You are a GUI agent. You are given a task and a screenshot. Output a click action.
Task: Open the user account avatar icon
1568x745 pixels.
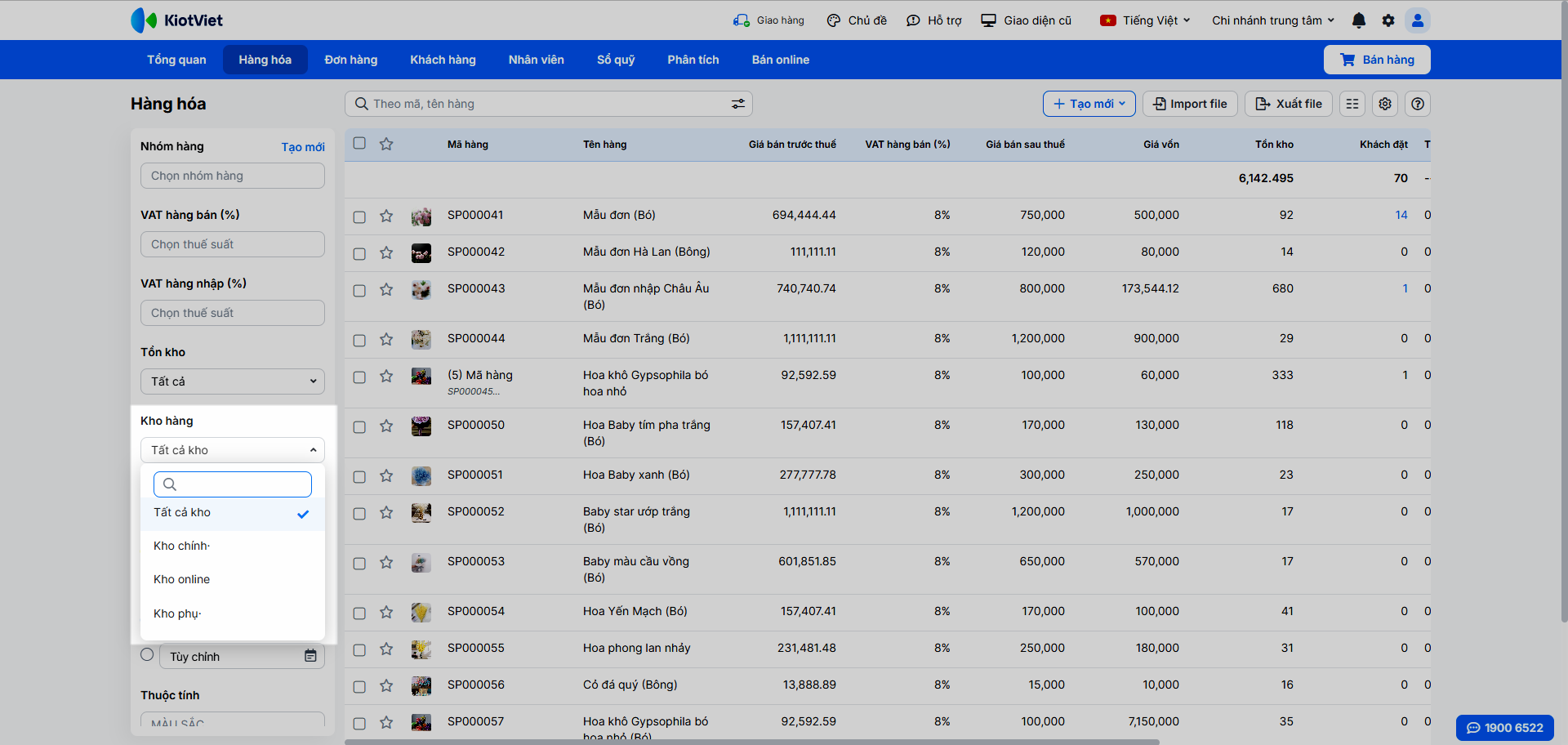1417,20
